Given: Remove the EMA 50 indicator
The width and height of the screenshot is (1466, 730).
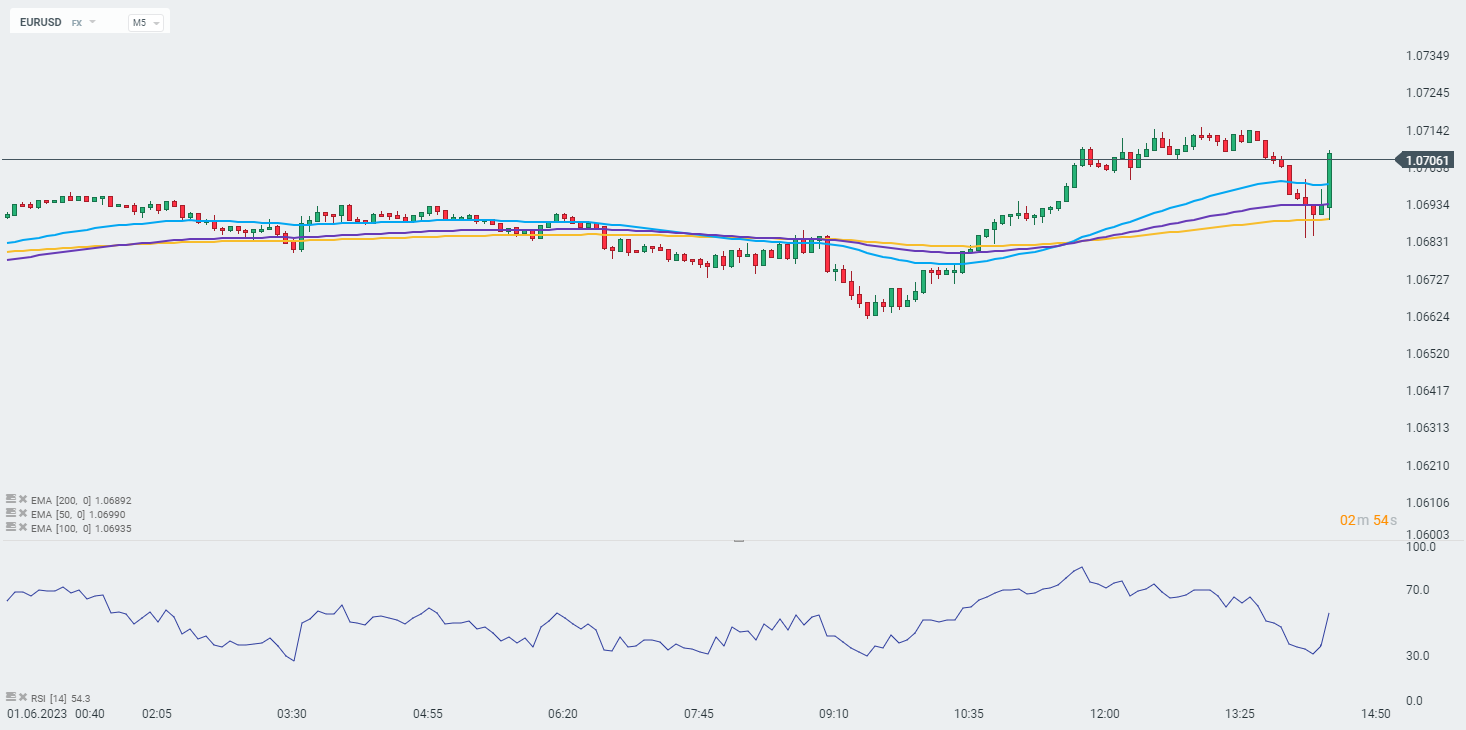Looking at the screenshot, I should coord(22,513).
